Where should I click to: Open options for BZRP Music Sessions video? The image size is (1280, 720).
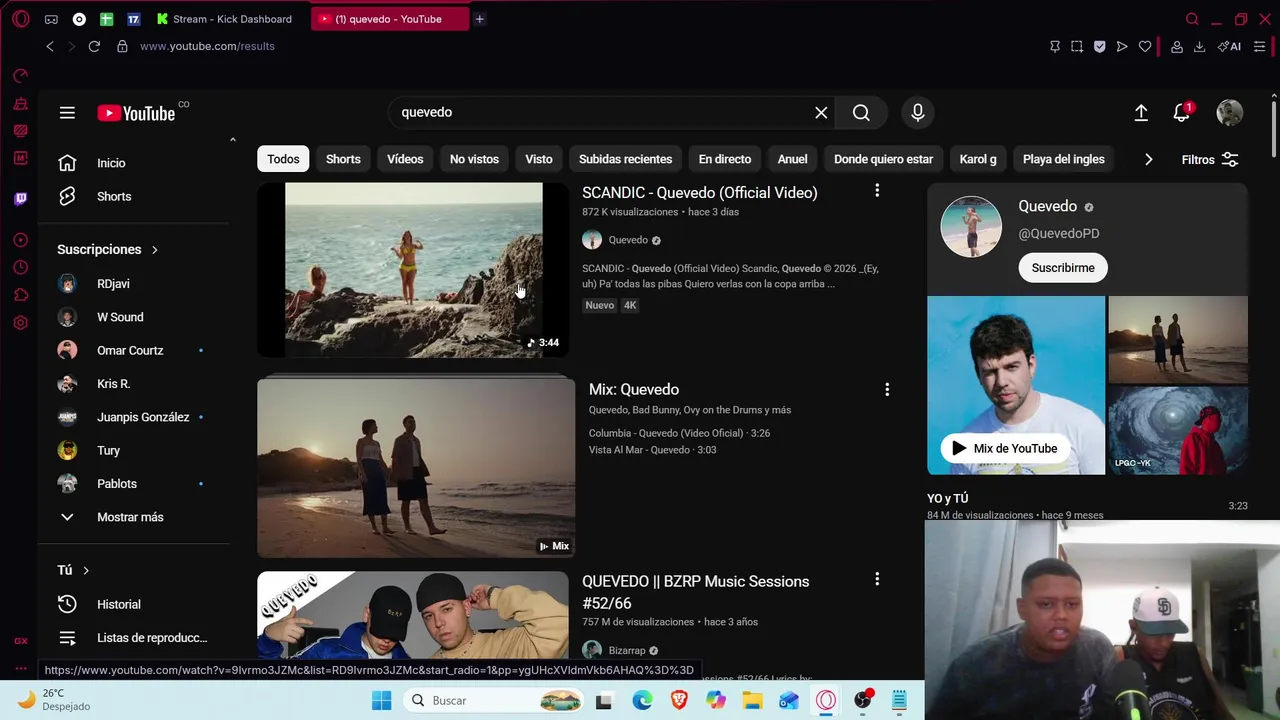(877, 579)
